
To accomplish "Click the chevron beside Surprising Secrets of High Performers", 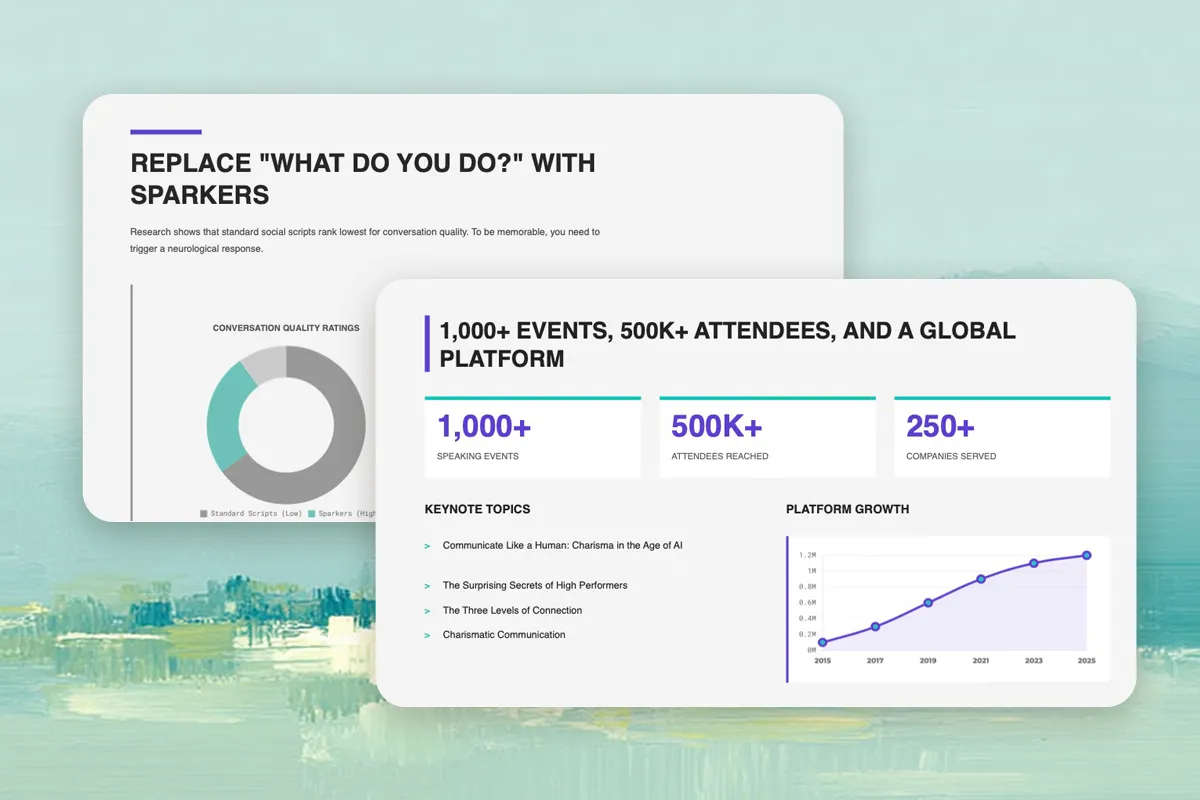I will [428, 586].
